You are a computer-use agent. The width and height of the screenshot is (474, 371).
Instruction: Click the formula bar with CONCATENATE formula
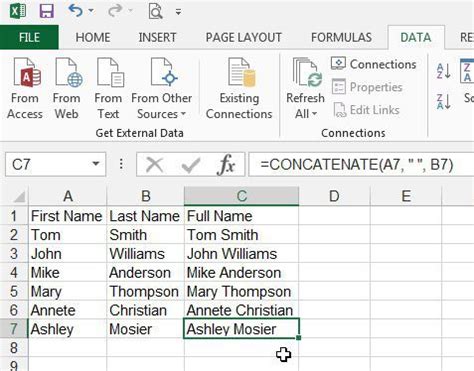[x=361, y=164]
